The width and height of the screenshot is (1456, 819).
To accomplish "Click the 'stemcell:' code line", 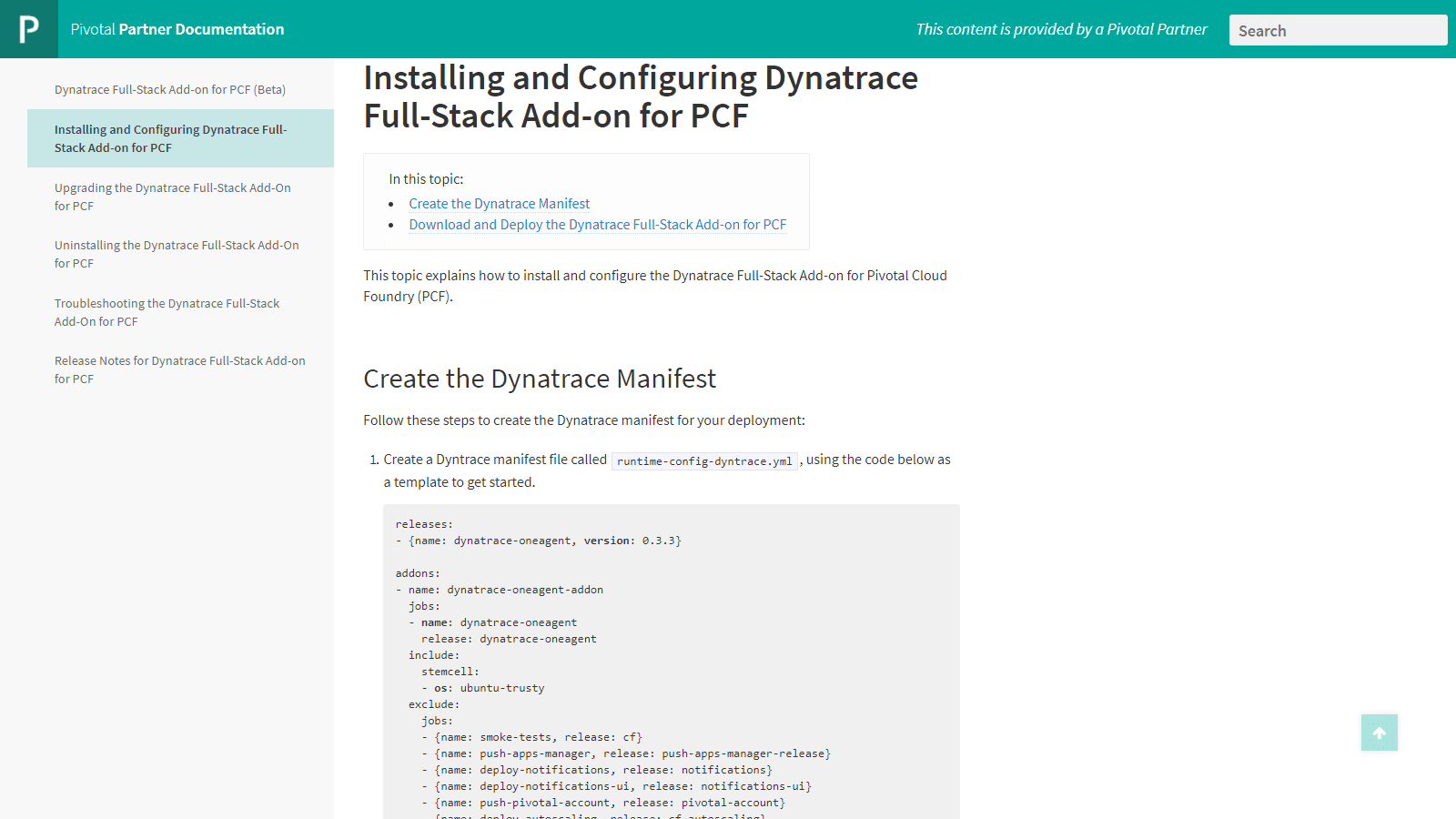I will coord(450,672).
